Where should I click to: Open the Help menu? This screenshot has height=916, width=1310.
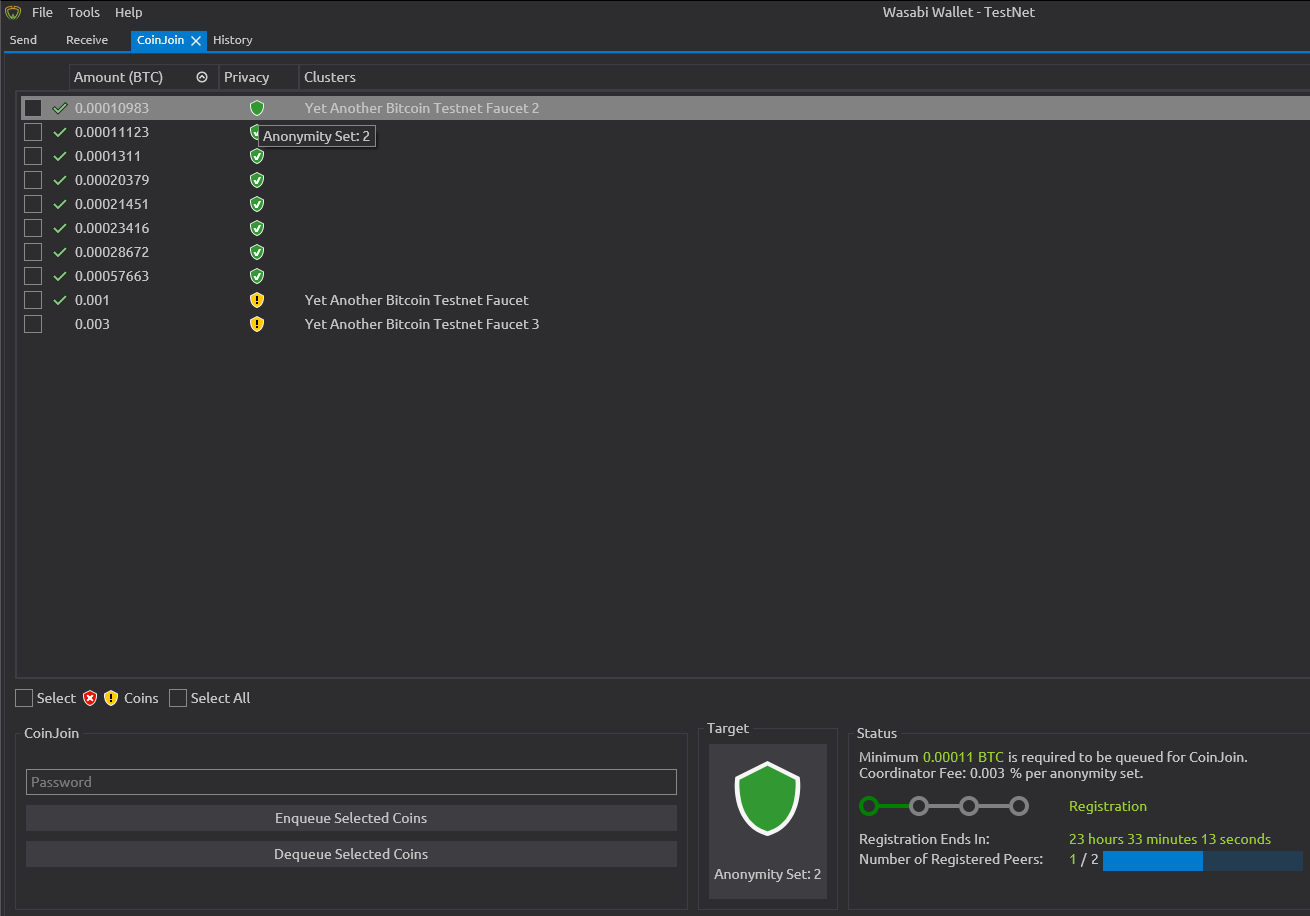click(x=128, y=13)
